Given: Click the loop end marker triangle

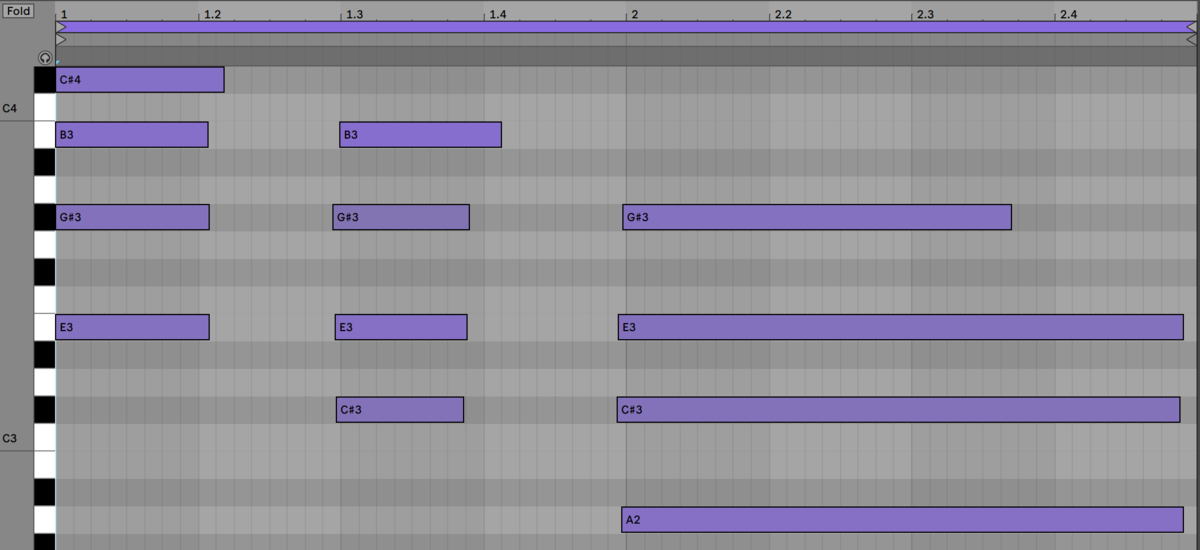Looking at the screenshot, I should pos(1190,27).
